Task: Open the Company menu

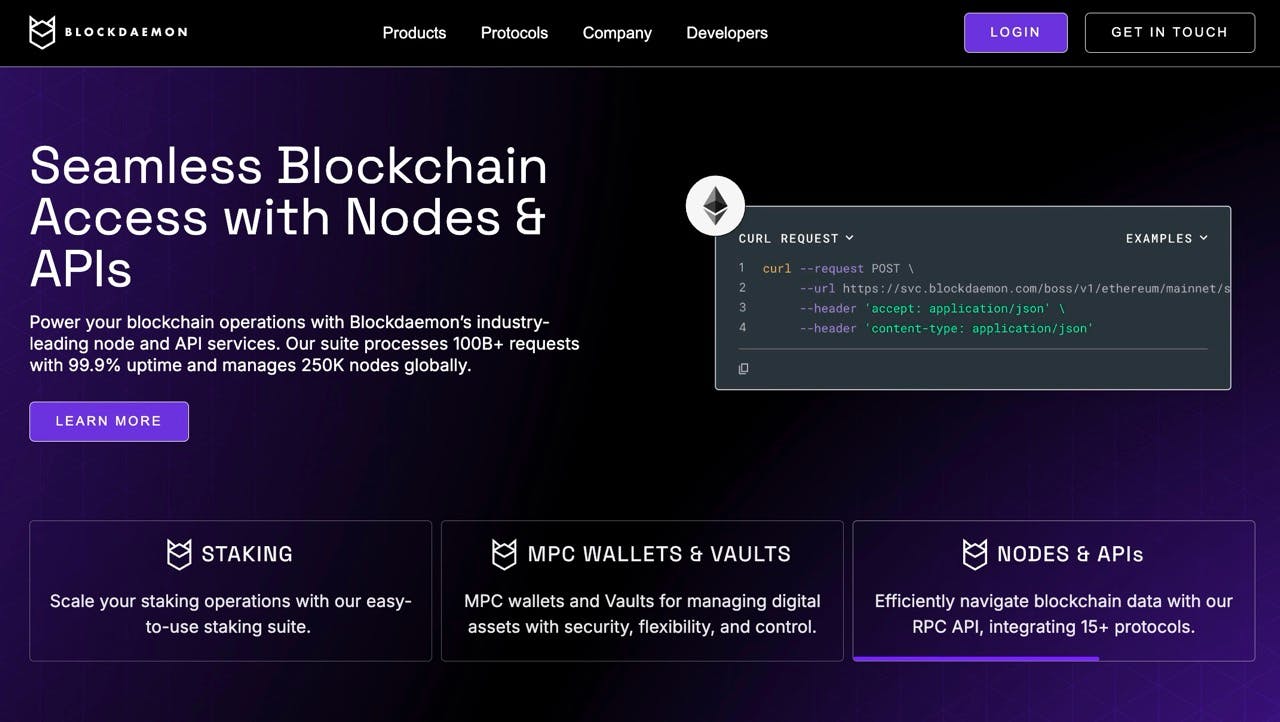Action: click(616, 32)
